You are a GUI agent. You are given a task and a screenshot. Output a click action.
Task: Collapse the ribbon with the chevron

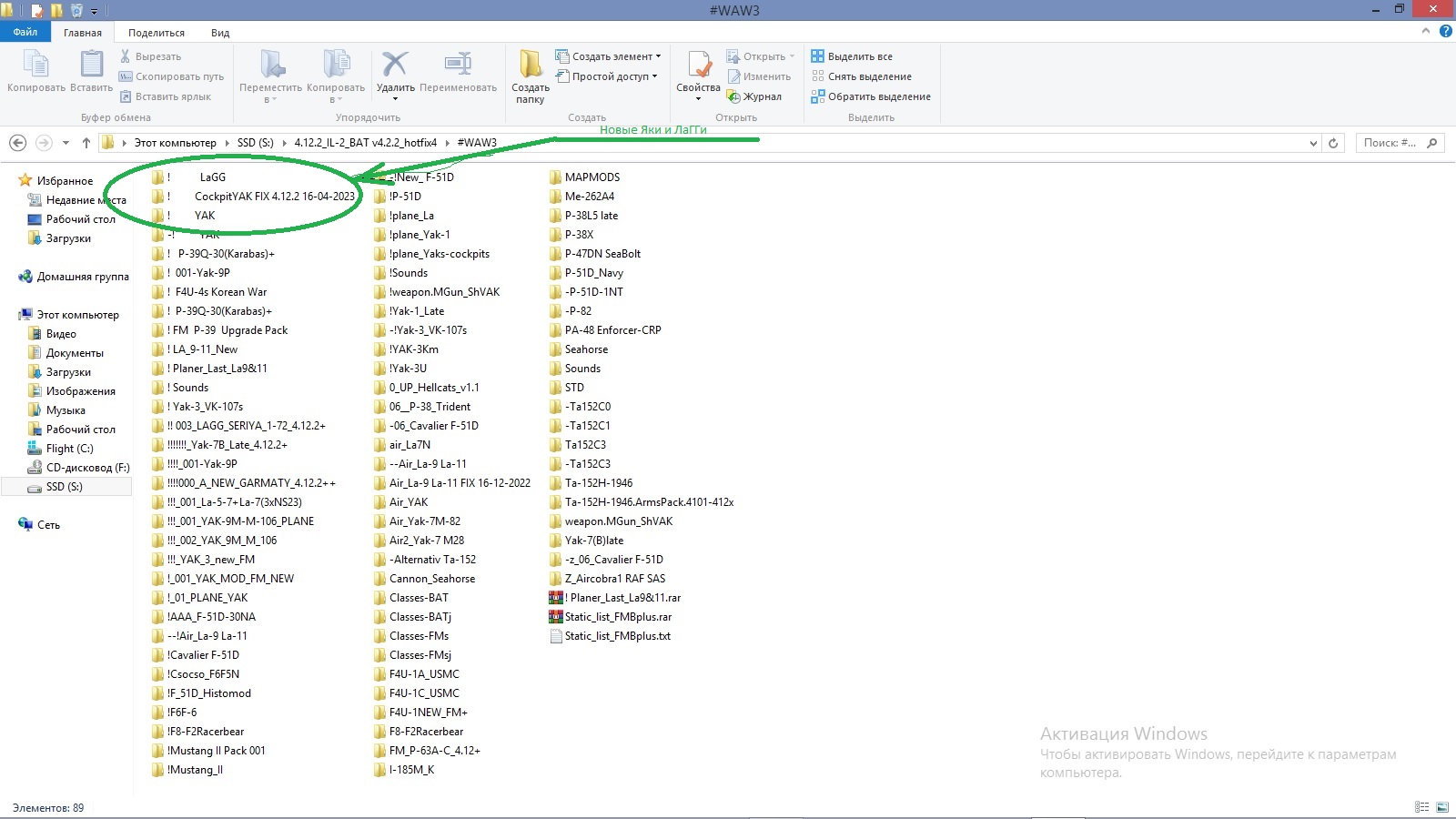[x=1426, y=32]
